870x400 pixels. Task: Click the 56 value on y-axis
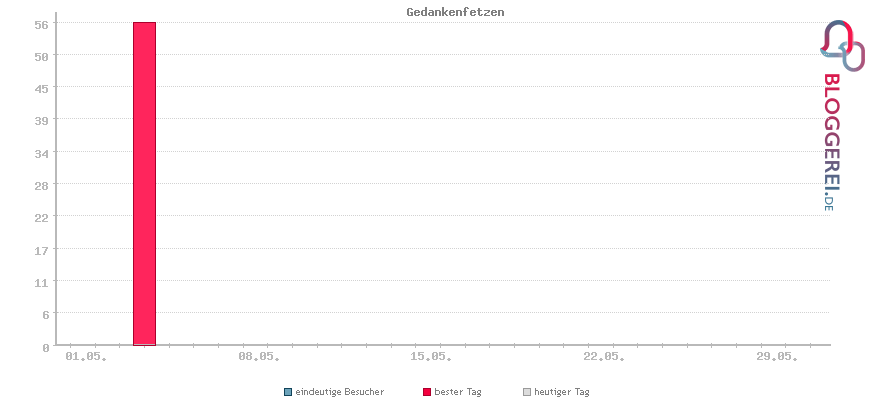click(x=43, y=24)
